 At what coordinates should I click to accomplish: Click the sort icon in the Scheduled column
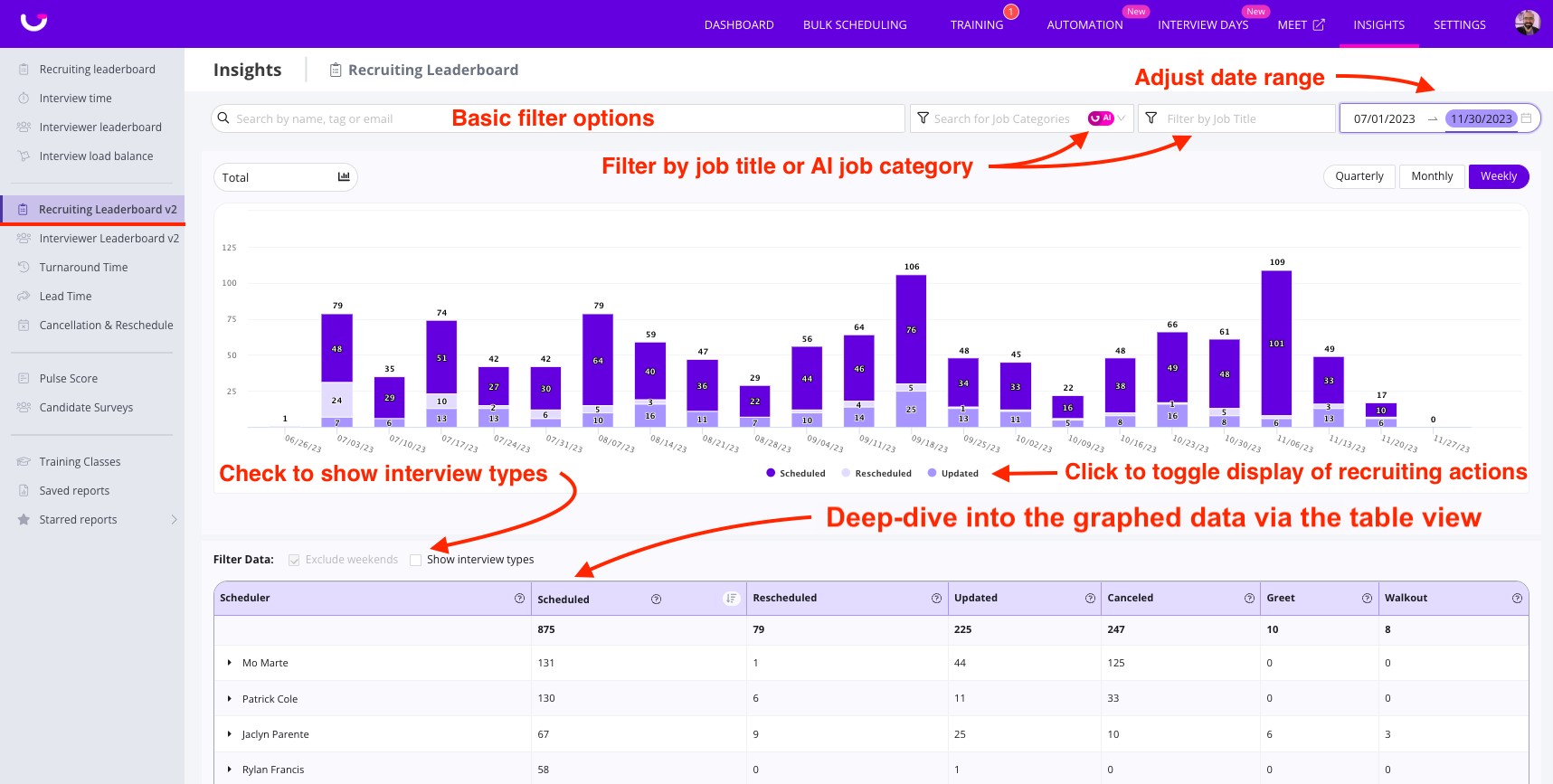coord(732,599)
